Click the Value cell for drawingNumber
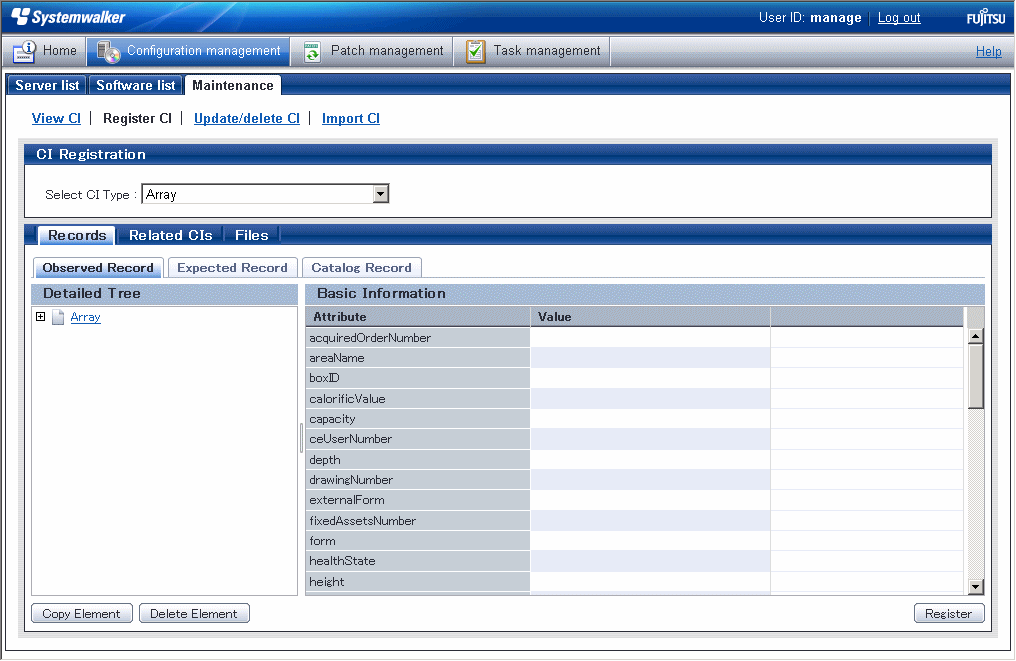 coord(650,480)
